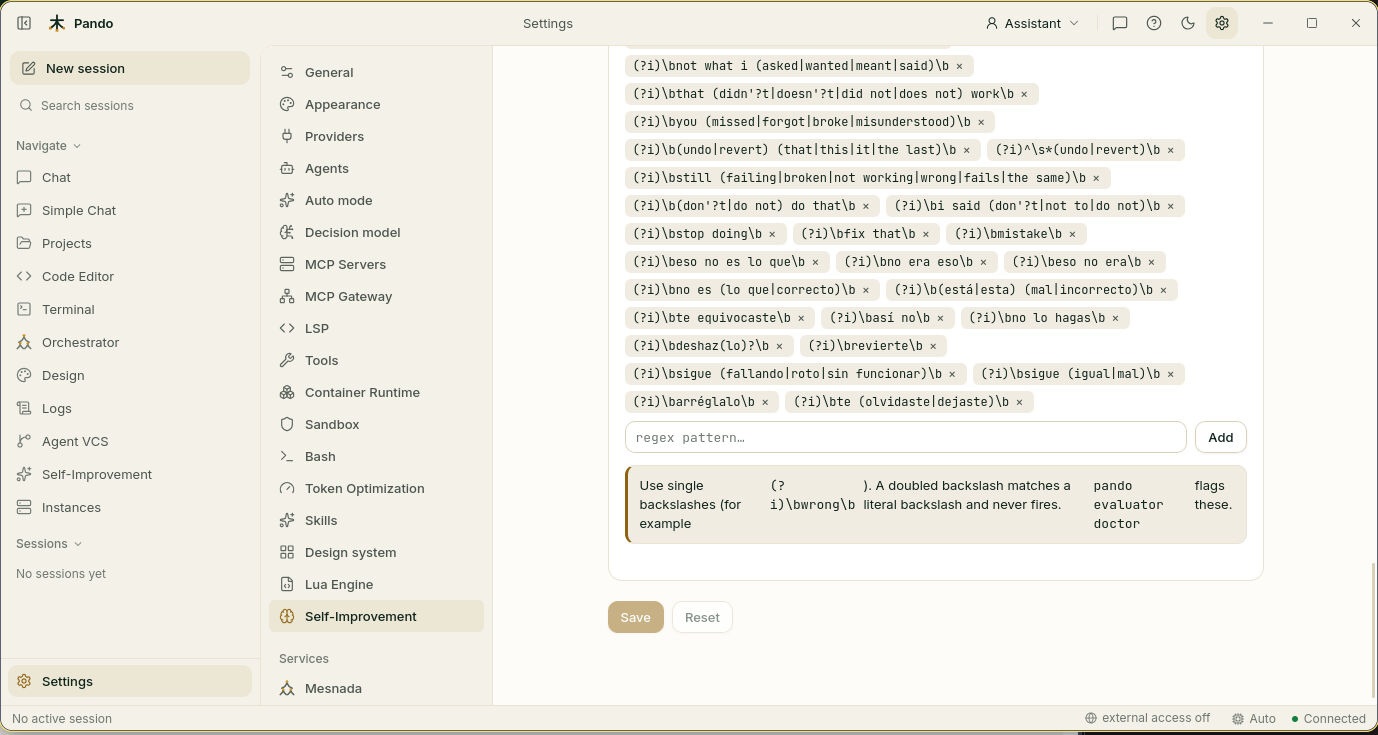1378x735 pixels.
Task: Open Instances in the sidebar
Action: click(x=130, y=507)
